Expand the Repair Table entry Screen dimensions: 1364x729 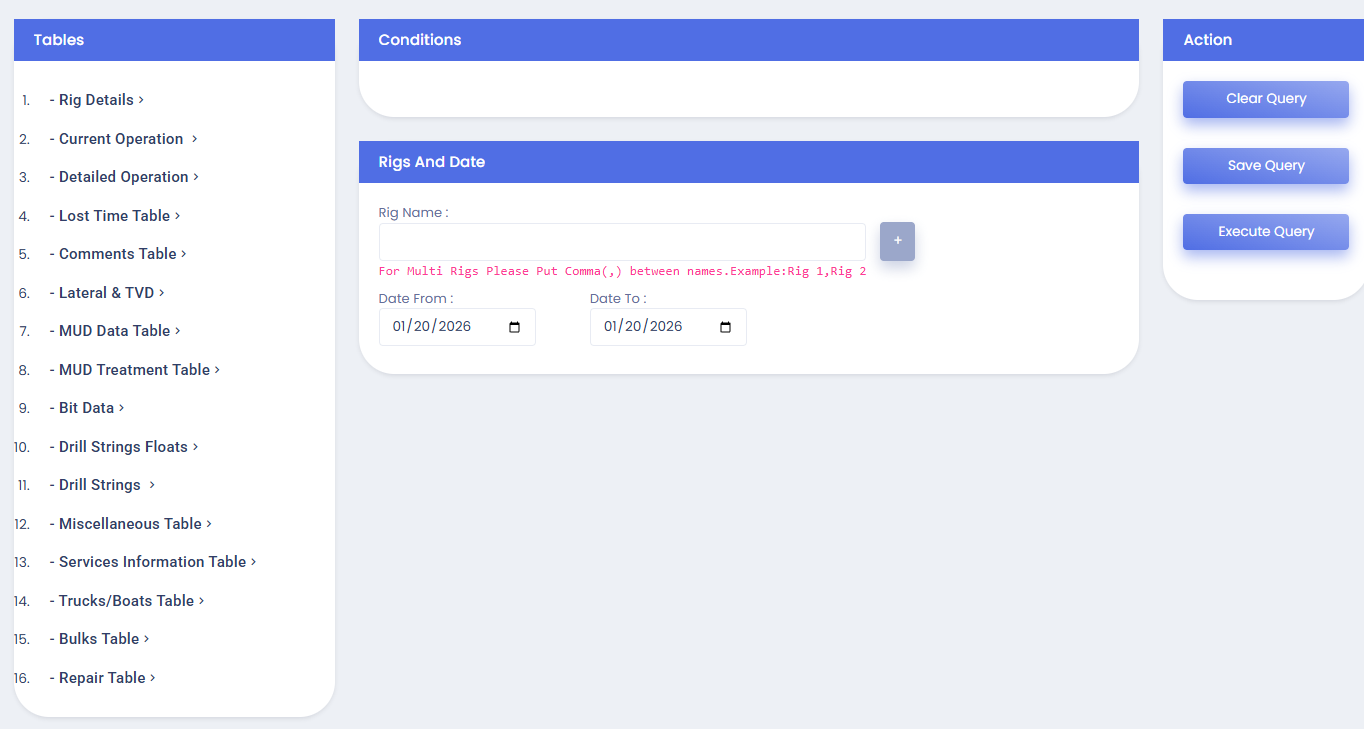coord(102,678)
